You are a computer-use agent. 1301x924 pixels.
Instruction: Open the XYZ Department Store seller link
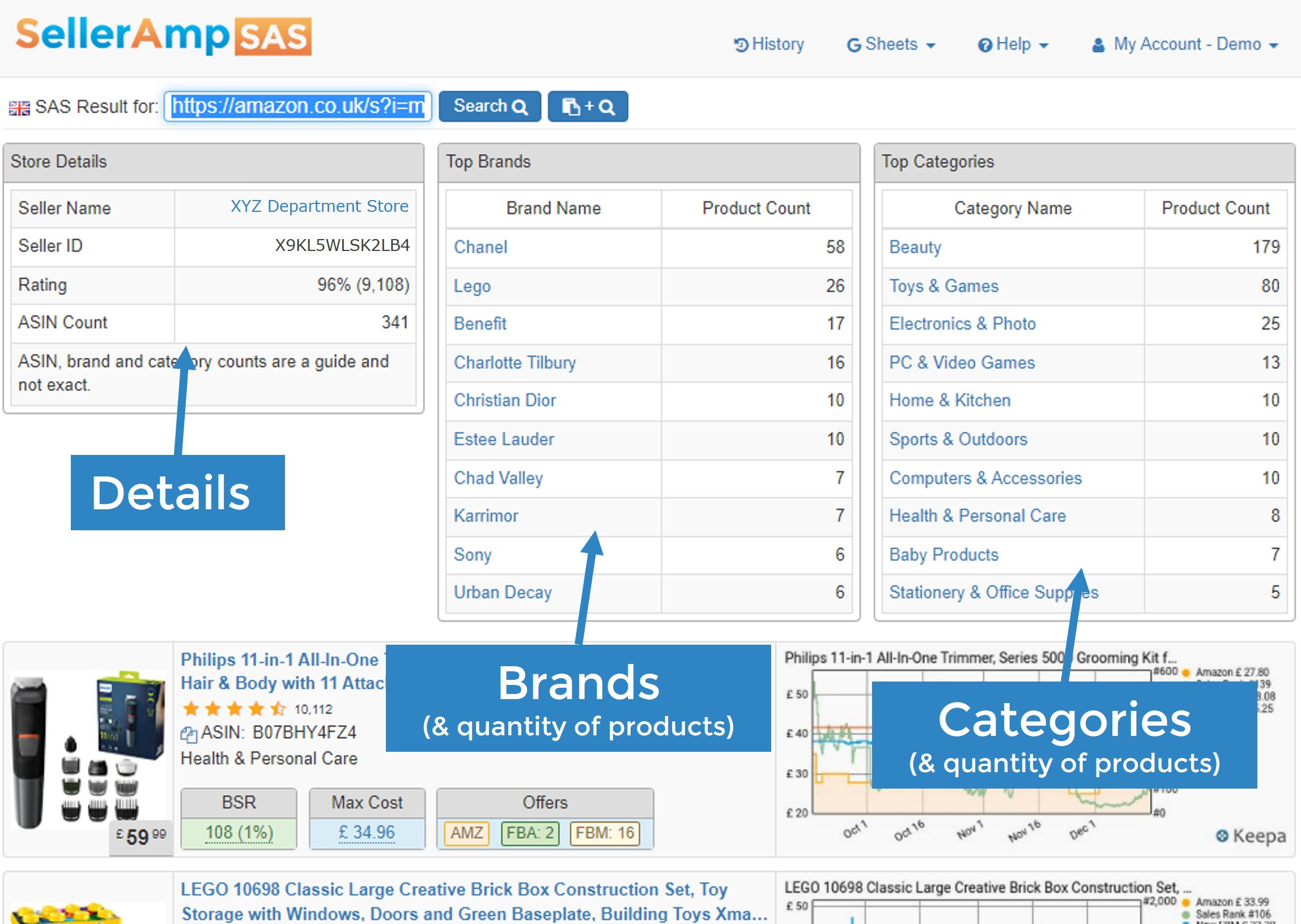pyautogui.click(x=319, y=206)
